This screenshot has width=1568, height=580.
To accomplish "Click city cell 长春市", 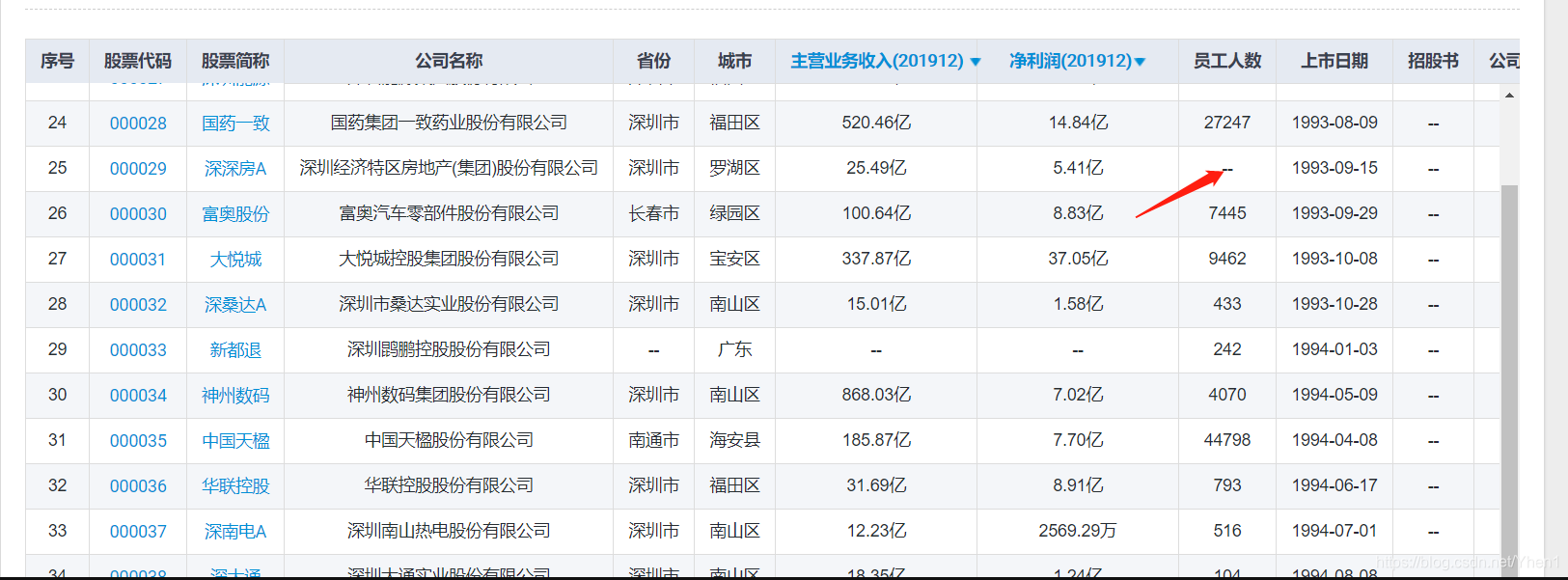I will pos(653,214).
